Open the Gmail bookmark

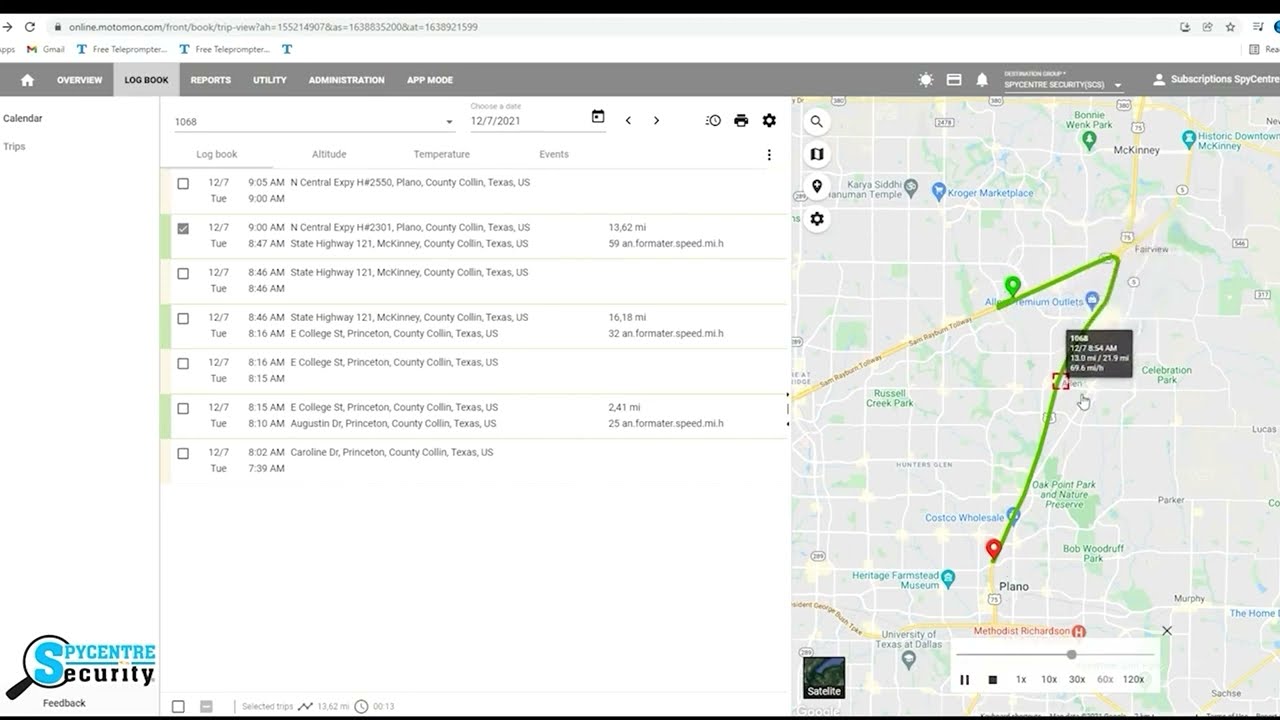coord(46,49)
